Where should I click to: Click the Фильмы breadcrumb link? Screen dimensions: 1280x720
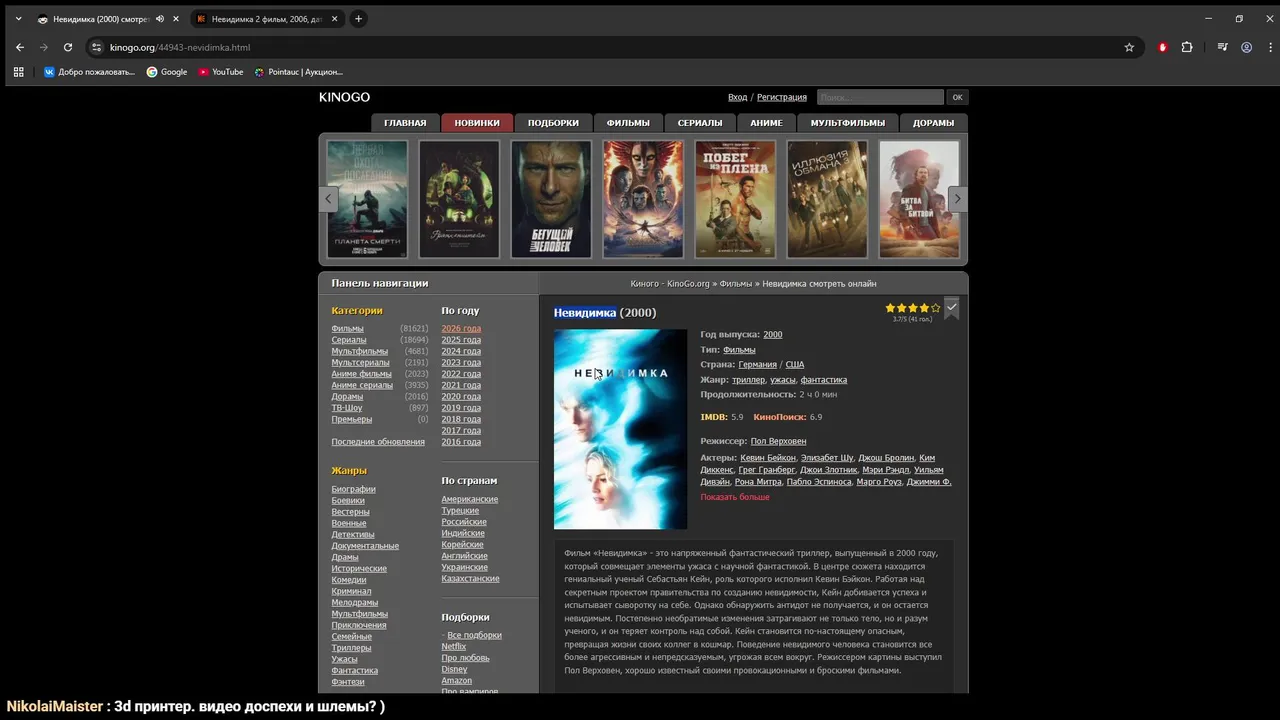click(x=735, y=284)
